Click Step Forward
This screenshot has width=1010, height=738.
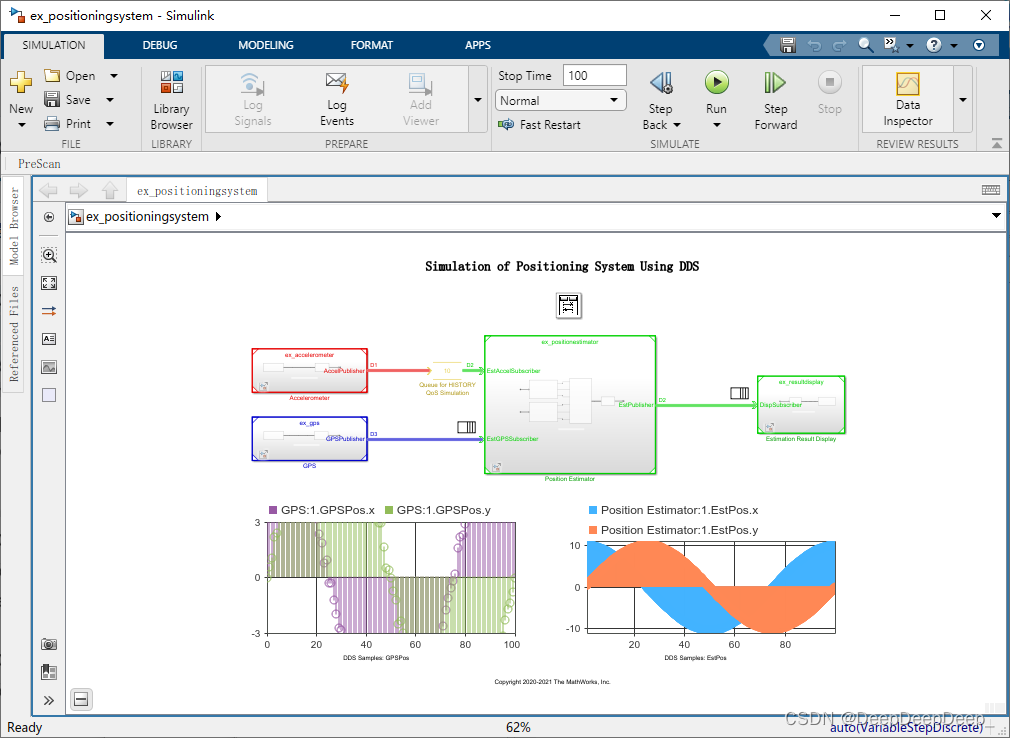click(776, 100)
